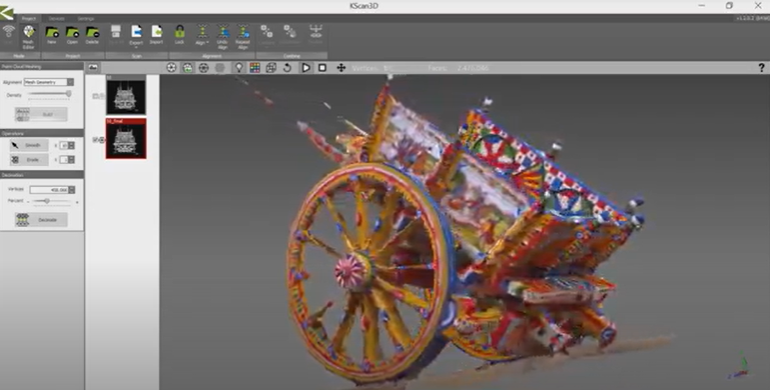
Task: Open the Mesh Editor mode
Action: [x=28, y=37]
